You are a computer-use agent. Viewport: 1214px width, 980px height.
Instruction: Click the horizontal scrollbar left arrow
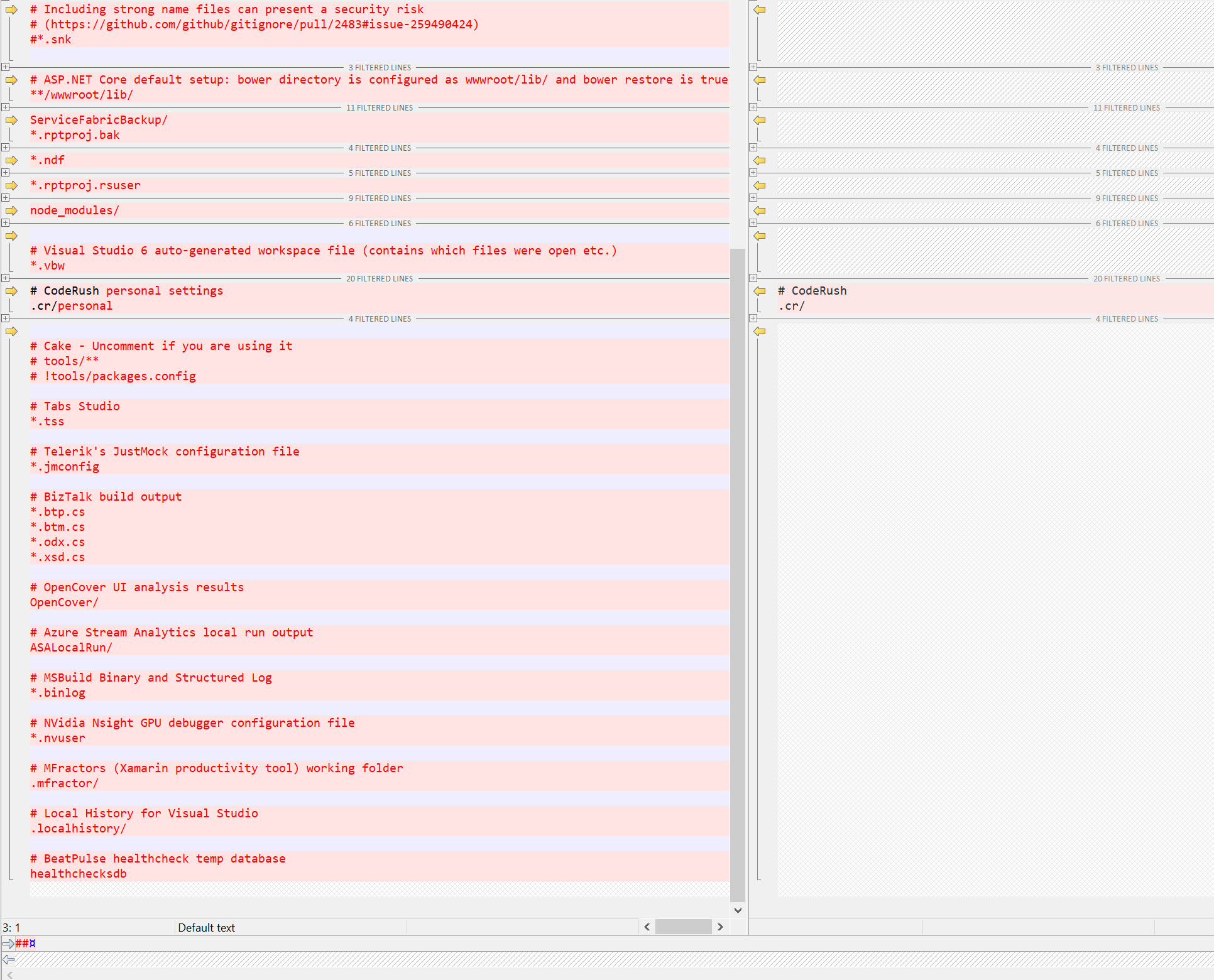(x=647, y=927)
